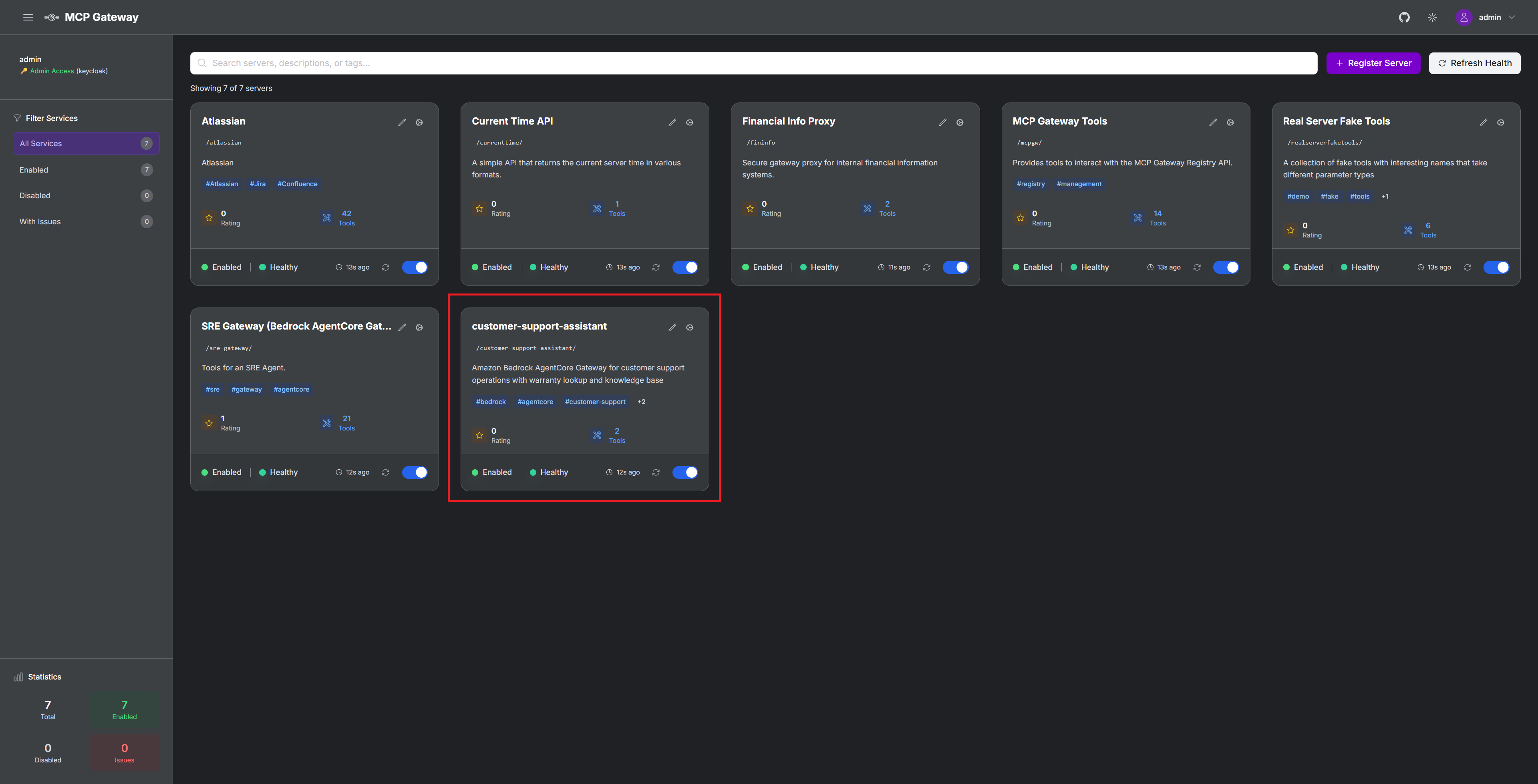Focus the server search field
Viewport: 1538px width, 784px height.
(753, 63)
